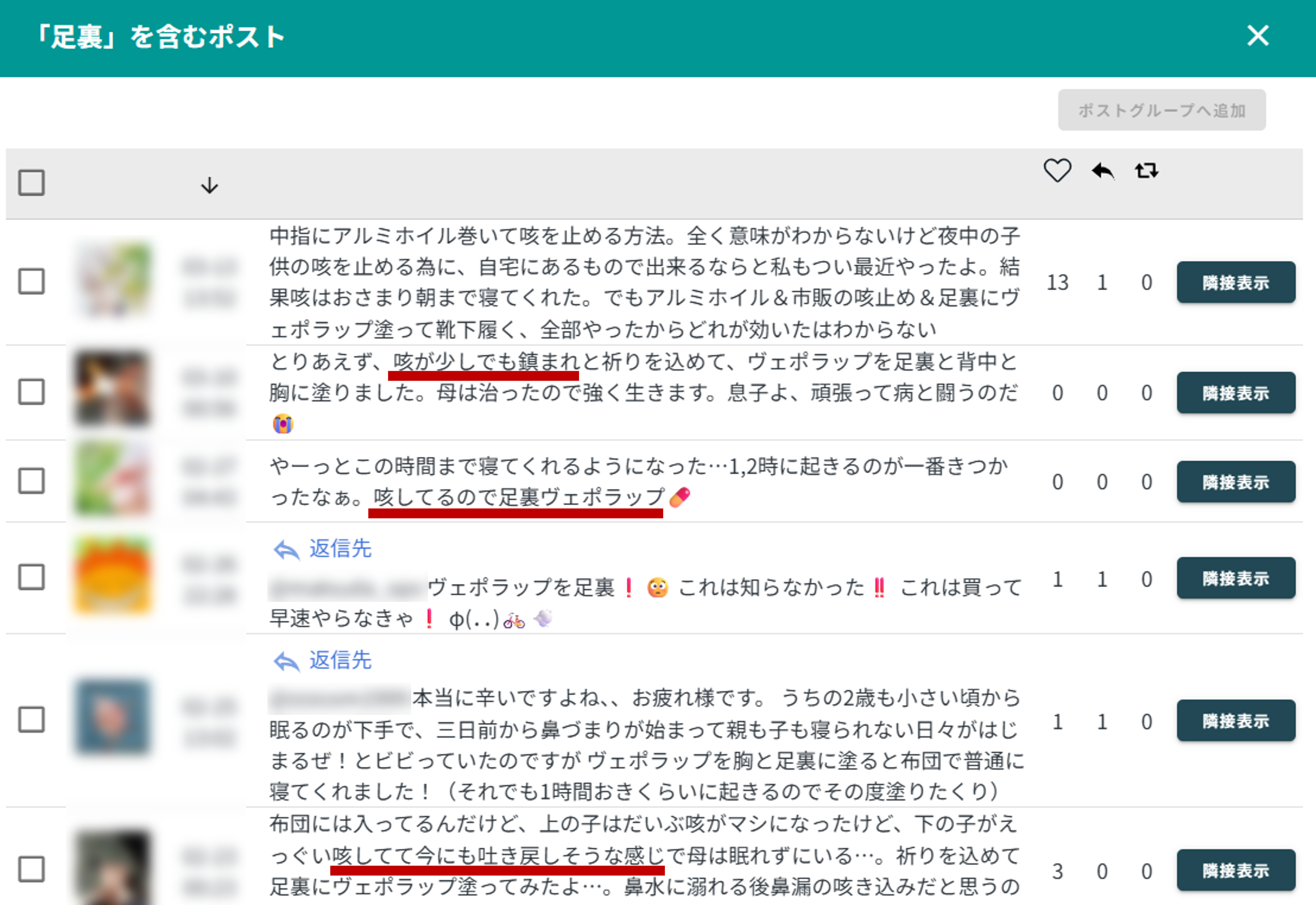Open the second 返信先 link text
Screen dimensions: 1316x905
tap(340, 661)
